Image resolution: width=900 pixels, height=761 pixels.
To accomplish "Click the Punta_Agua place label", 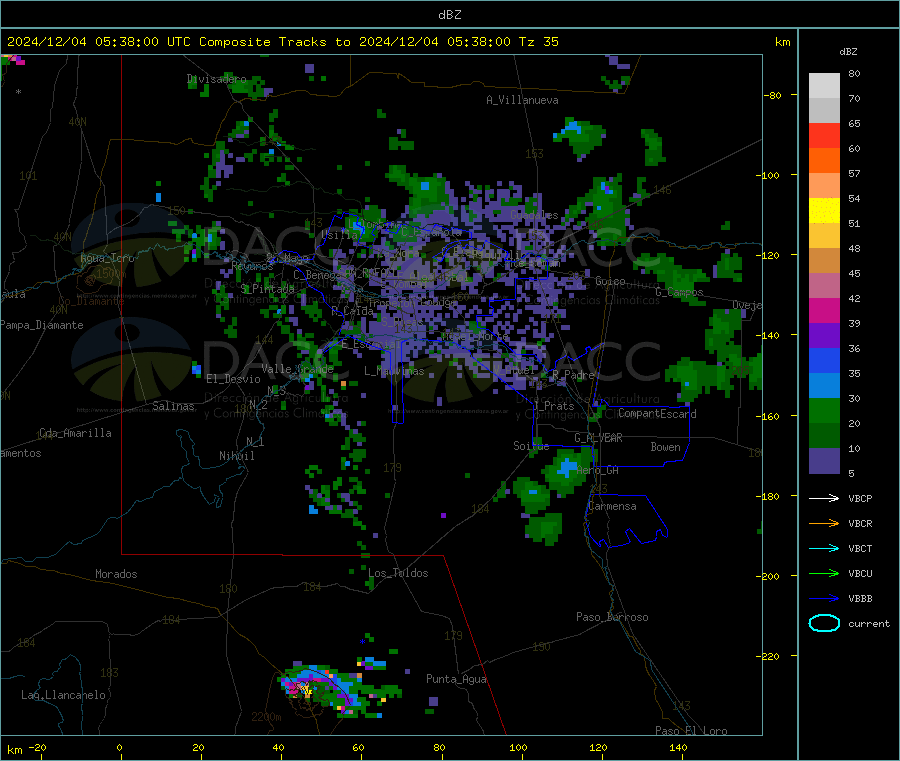I will click(x=456, y=679).
